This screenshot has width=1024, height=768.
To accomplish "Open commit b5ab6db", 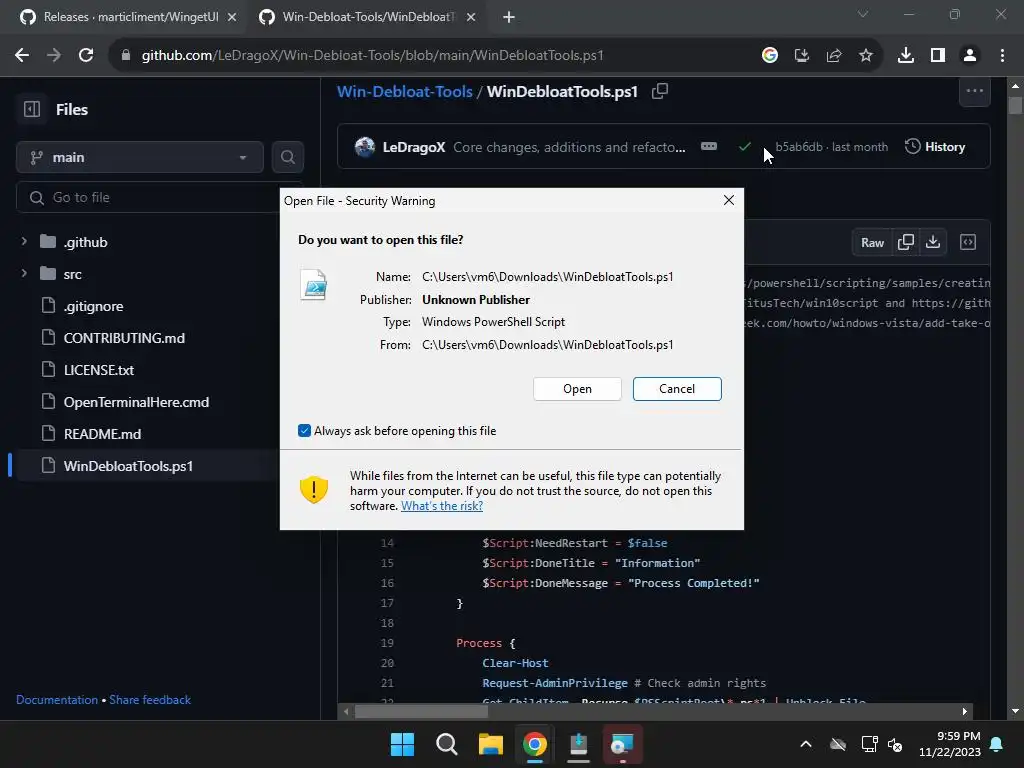I will pyautogui.click(x=799, y=147).
